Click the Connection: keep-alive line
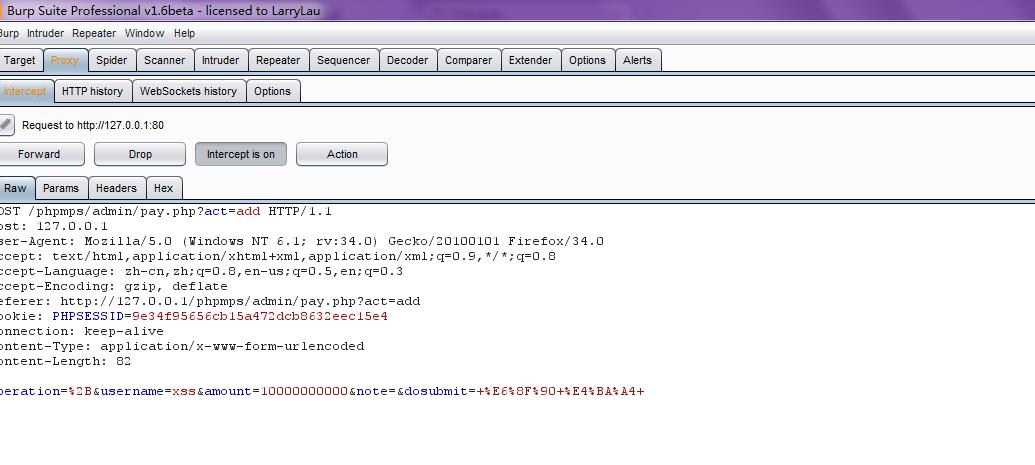 coord(82,332)
